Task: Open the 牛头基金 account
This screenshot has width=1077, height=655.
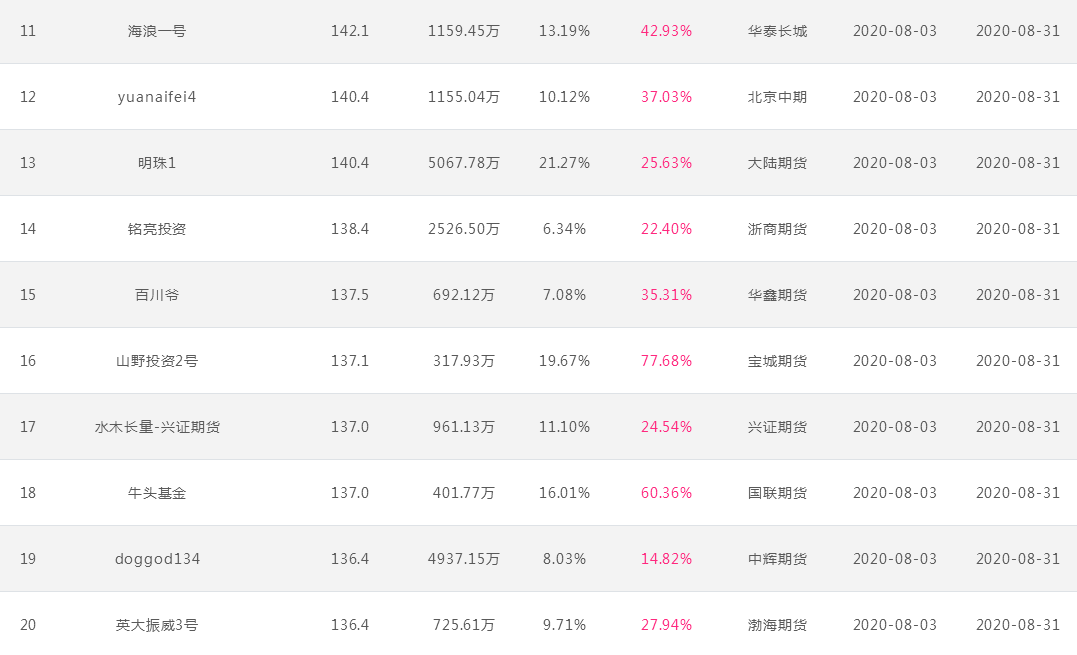Action: (157, 492)
